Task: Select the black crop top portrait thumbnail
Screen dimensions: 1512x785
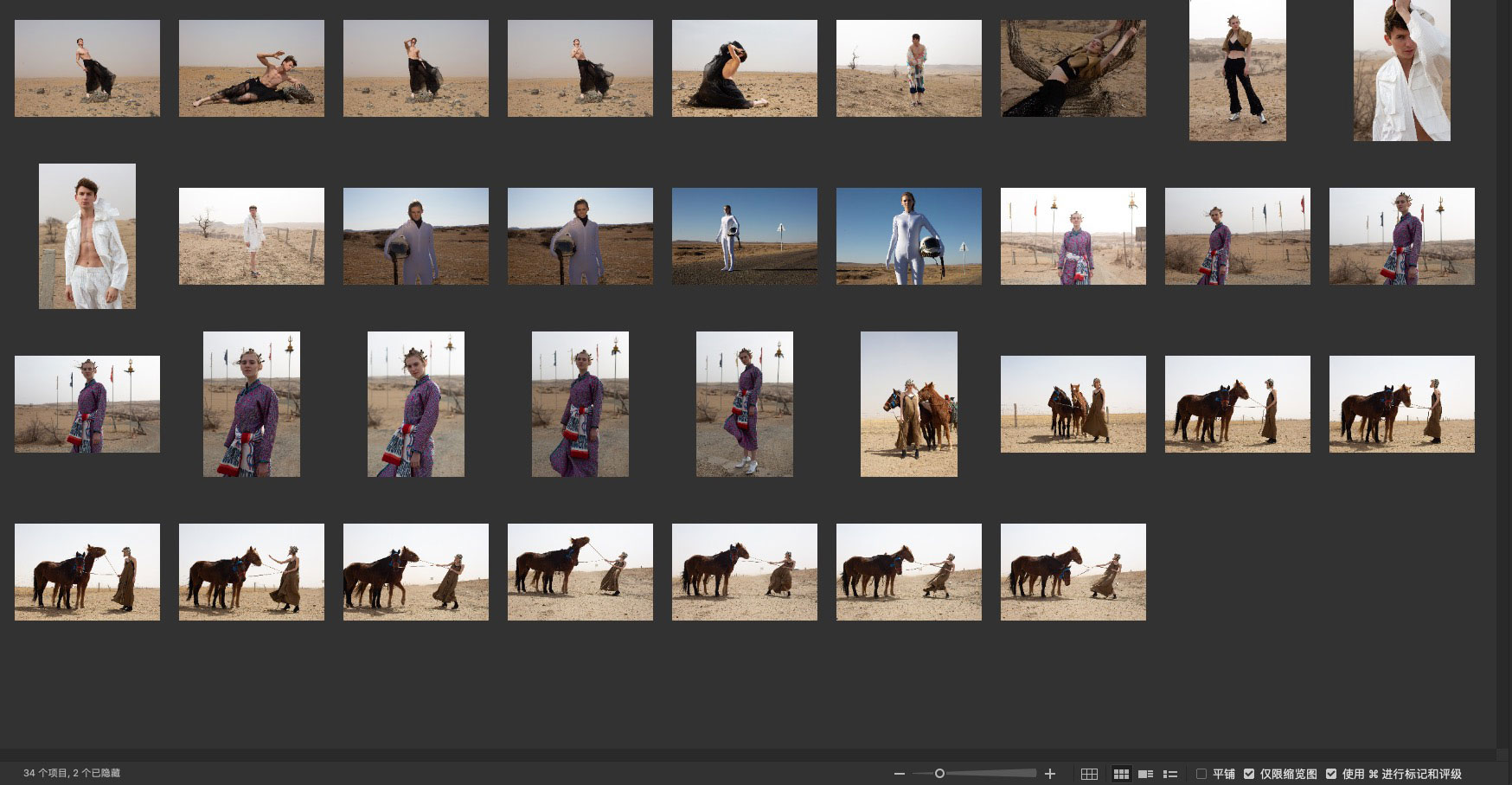Action: (1238, 70)
